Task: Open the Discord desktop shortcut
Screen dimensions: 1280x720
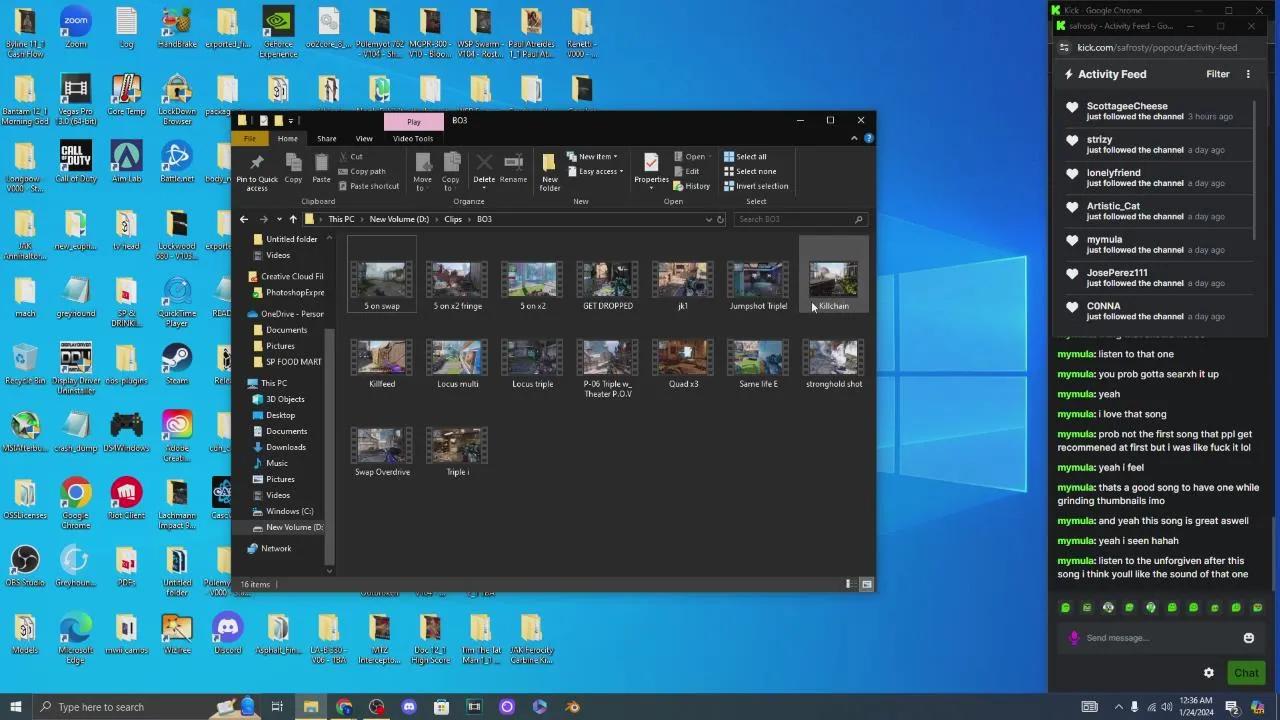Action: coord(227,633)
